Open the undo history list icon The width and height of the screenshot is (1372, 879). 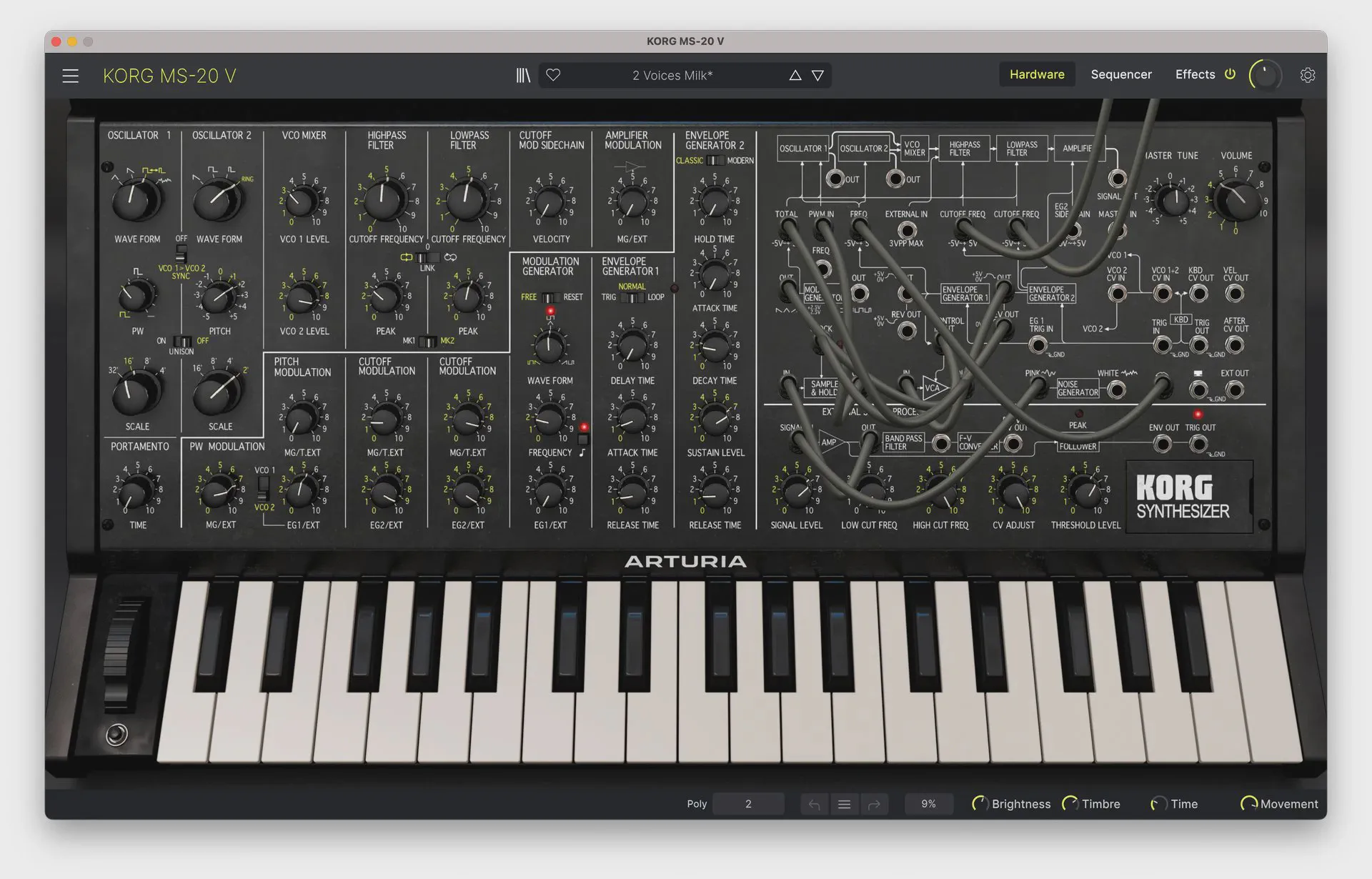[844, 805]
